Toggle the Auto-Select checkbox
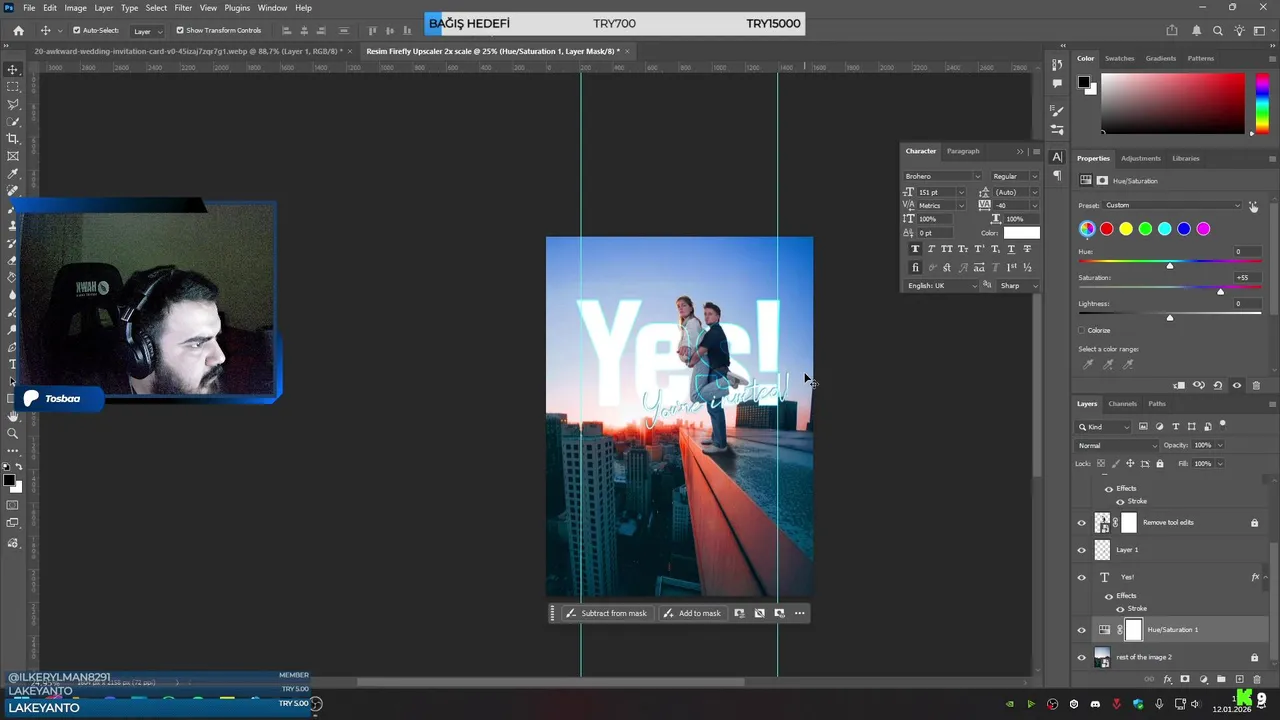1280x720 pixels. pos(76,31)
